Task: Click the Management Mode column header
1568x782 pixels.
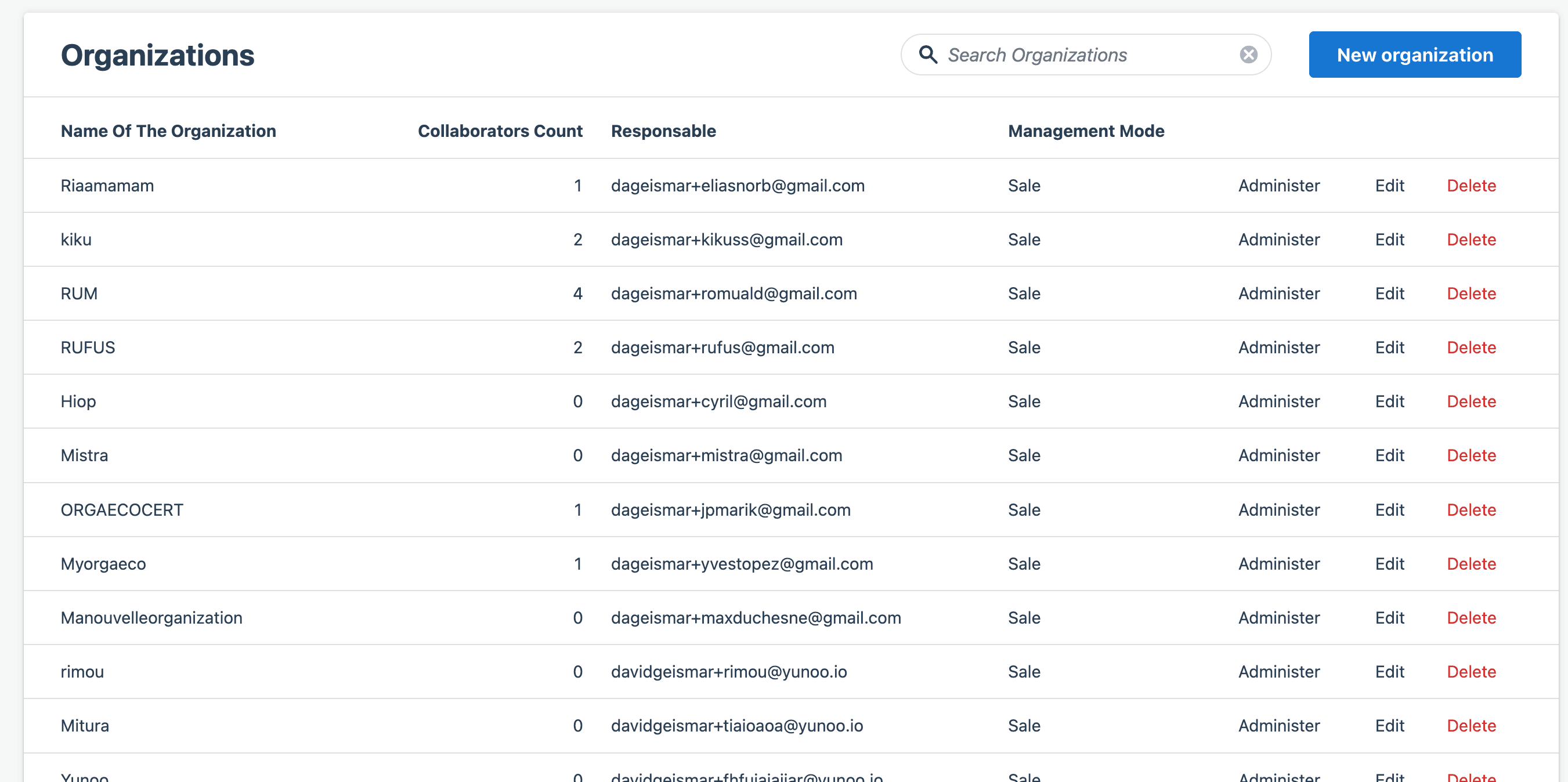Action: [1085, 131]
